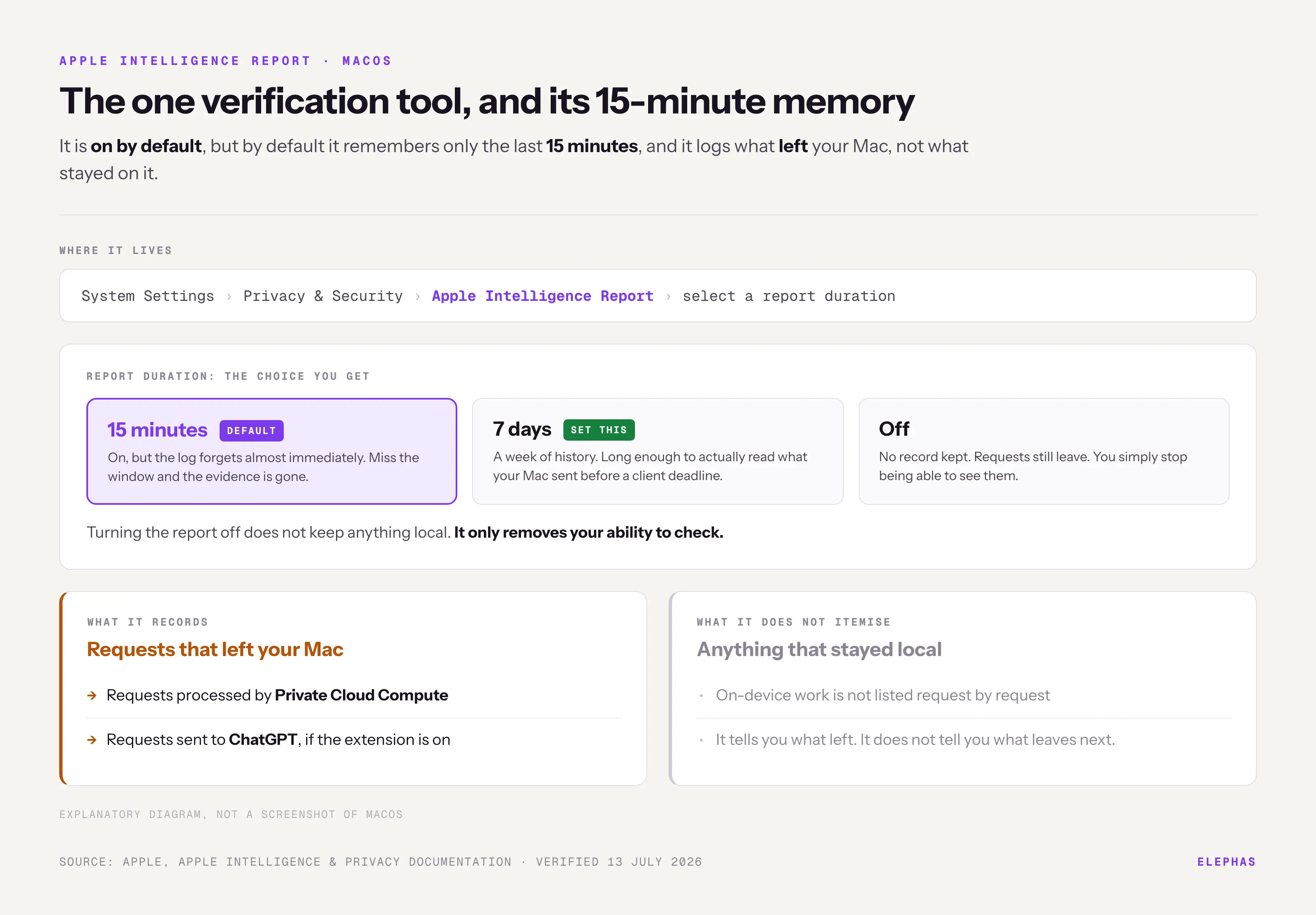
Task: Click 'On, but the log forgets' description
Action: click(x=263, y=467)
